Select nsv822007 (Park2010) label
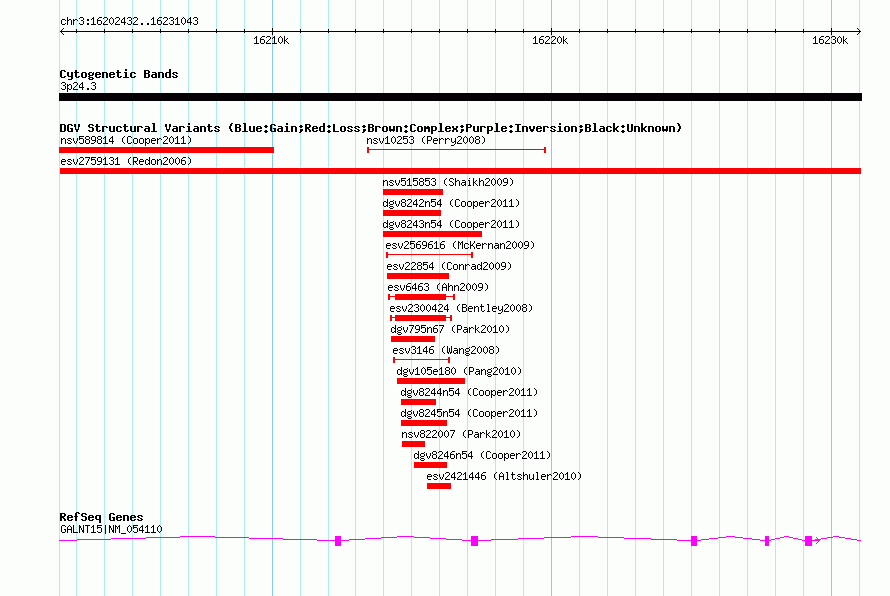 tap(461, 434)
